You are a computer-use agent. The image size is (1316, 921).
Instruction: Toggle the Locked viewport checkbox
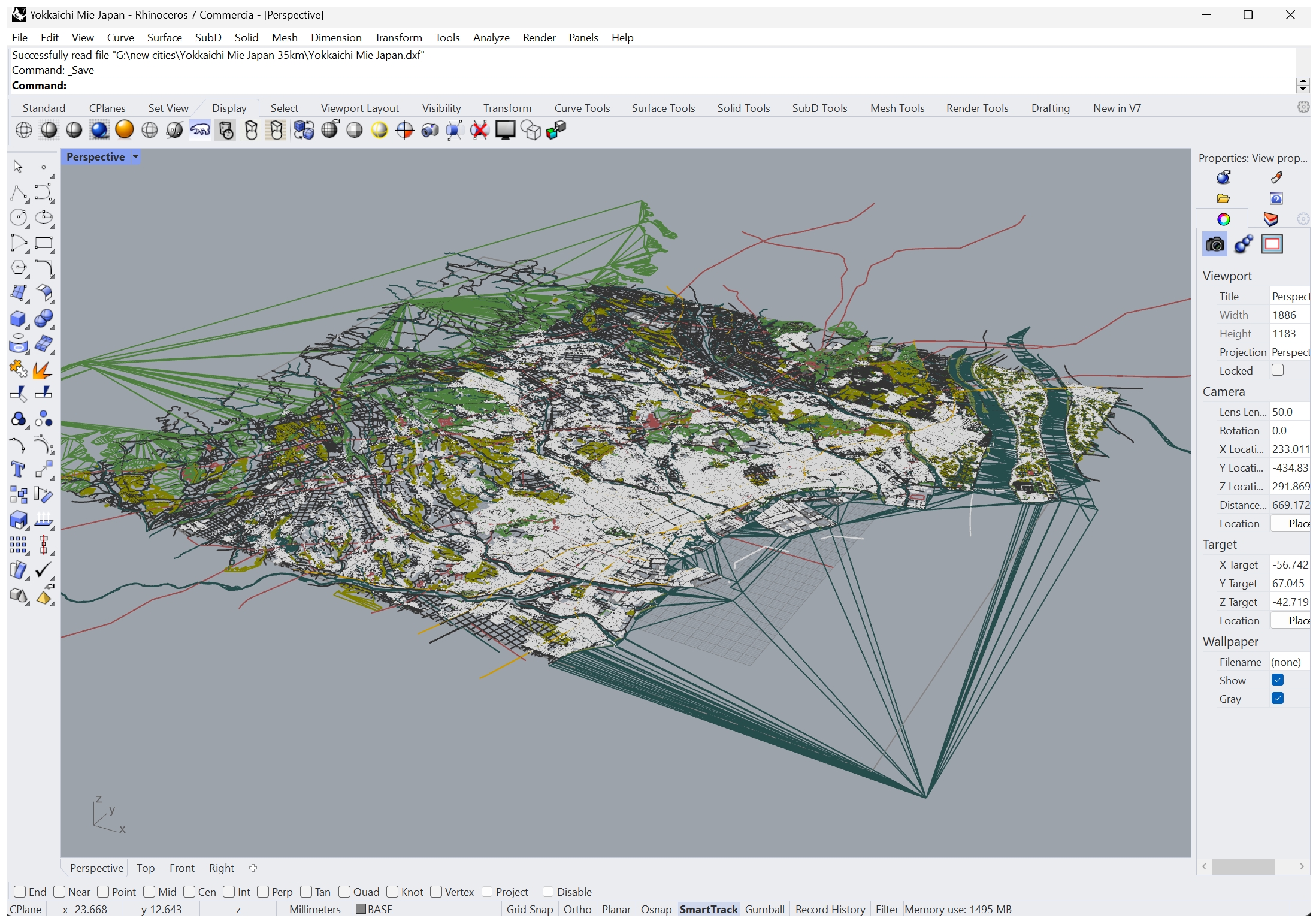click(1278, 370)
